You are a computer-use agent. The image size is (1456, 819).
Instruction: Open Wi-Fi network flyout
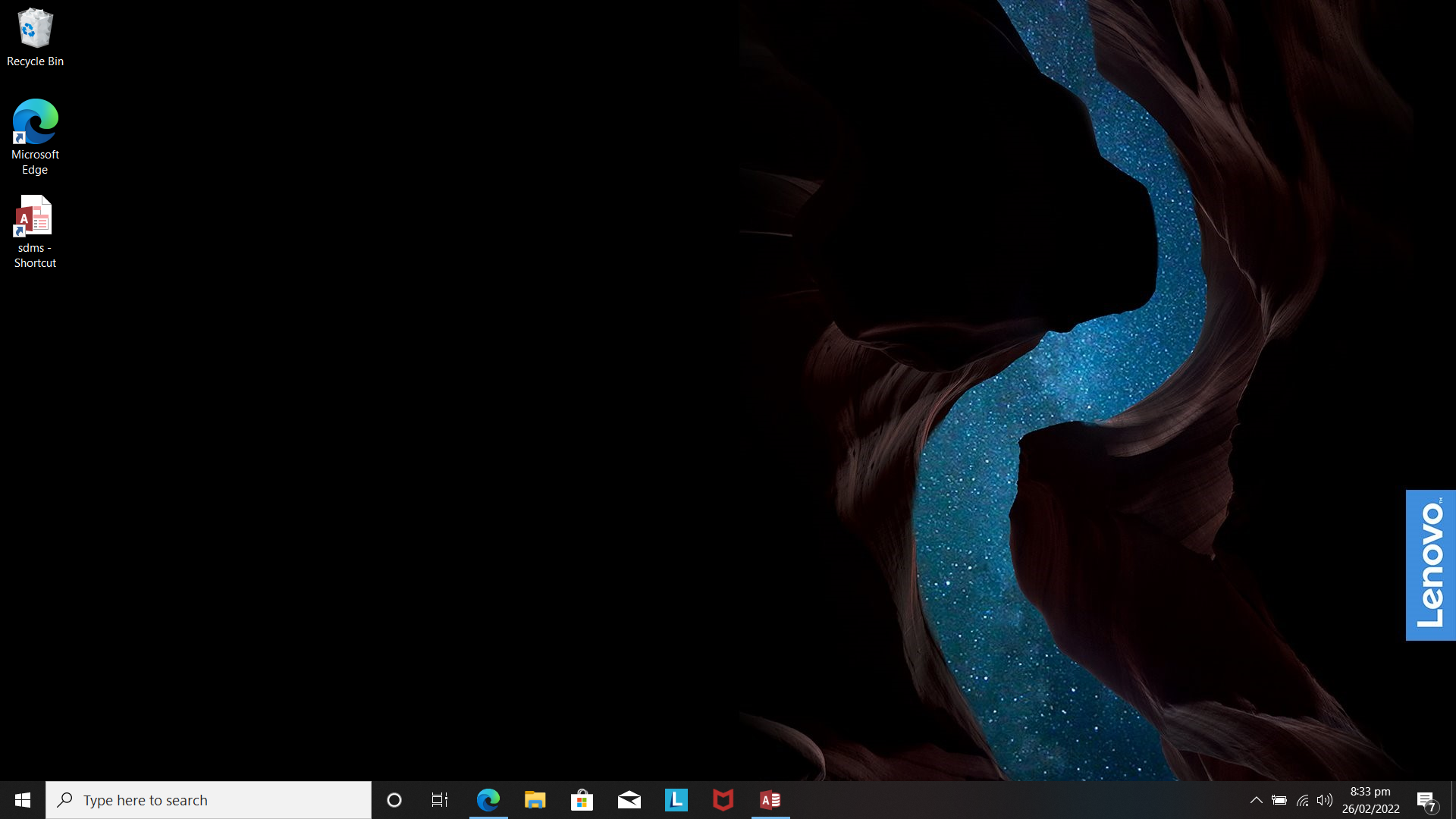coord(1302,800)
